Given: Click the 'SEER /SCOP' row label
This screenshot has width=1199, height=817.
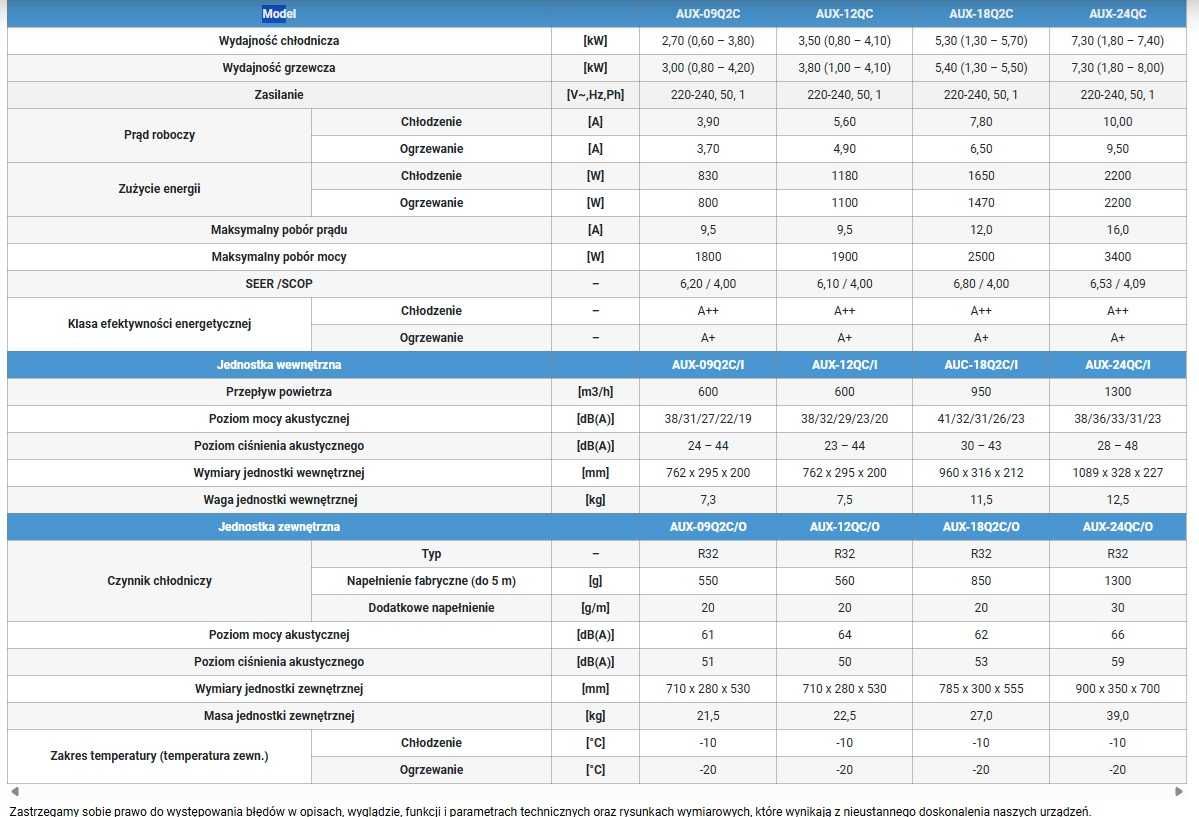Looking at the screenshot, I should (x=279, y=284).
